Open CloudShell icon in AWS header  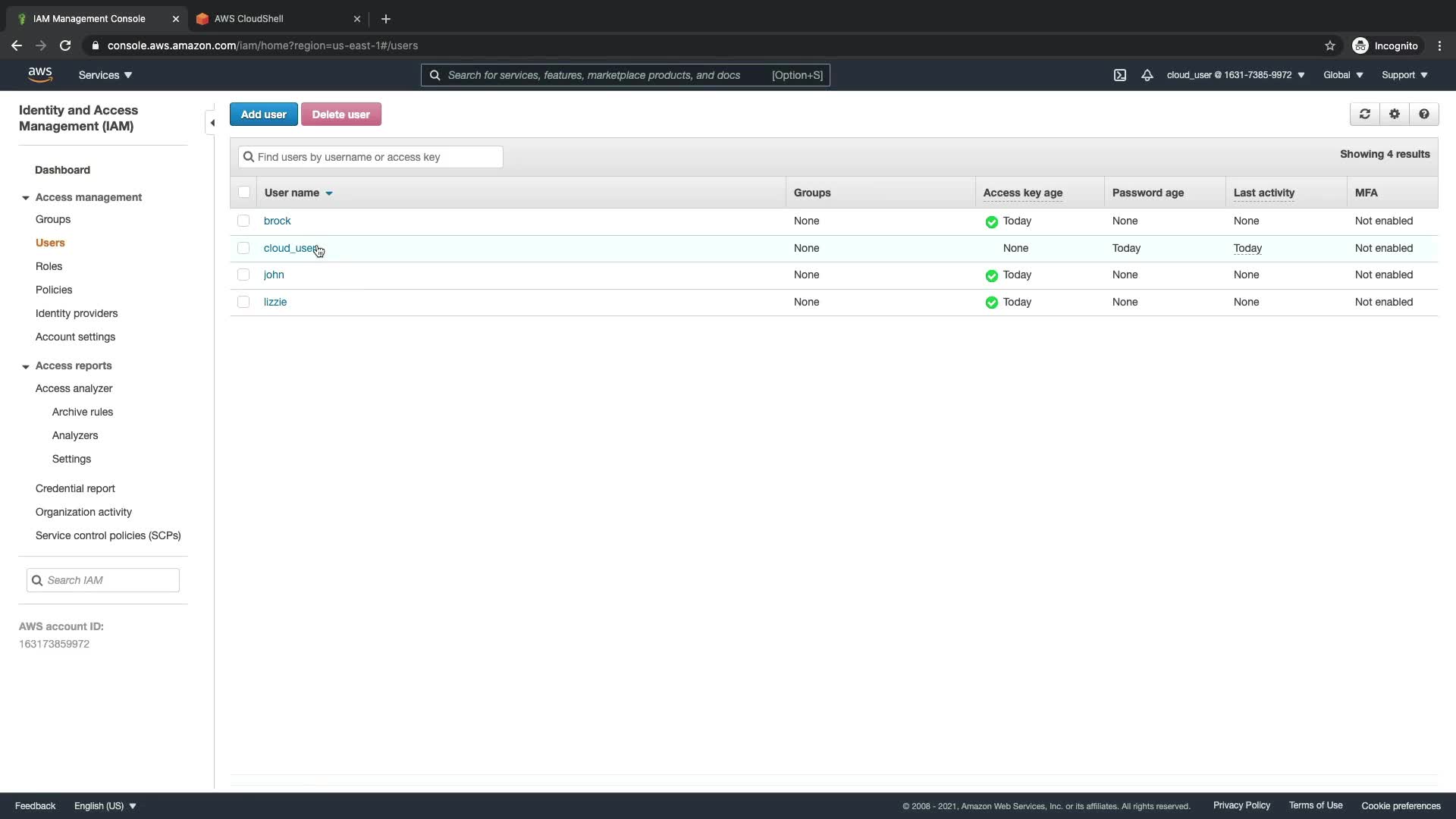(1119, 75)
